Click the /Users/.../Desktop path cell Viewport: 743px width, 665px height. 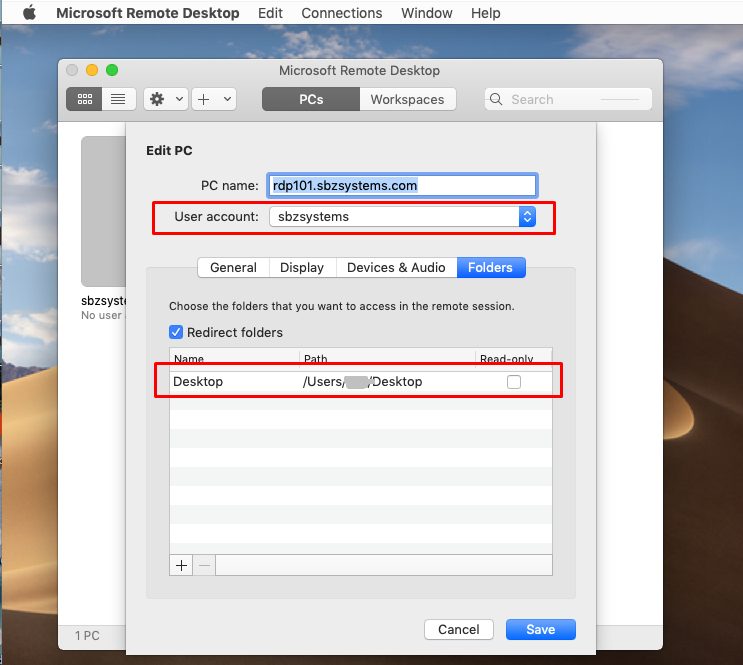click(x=362, y=382)
